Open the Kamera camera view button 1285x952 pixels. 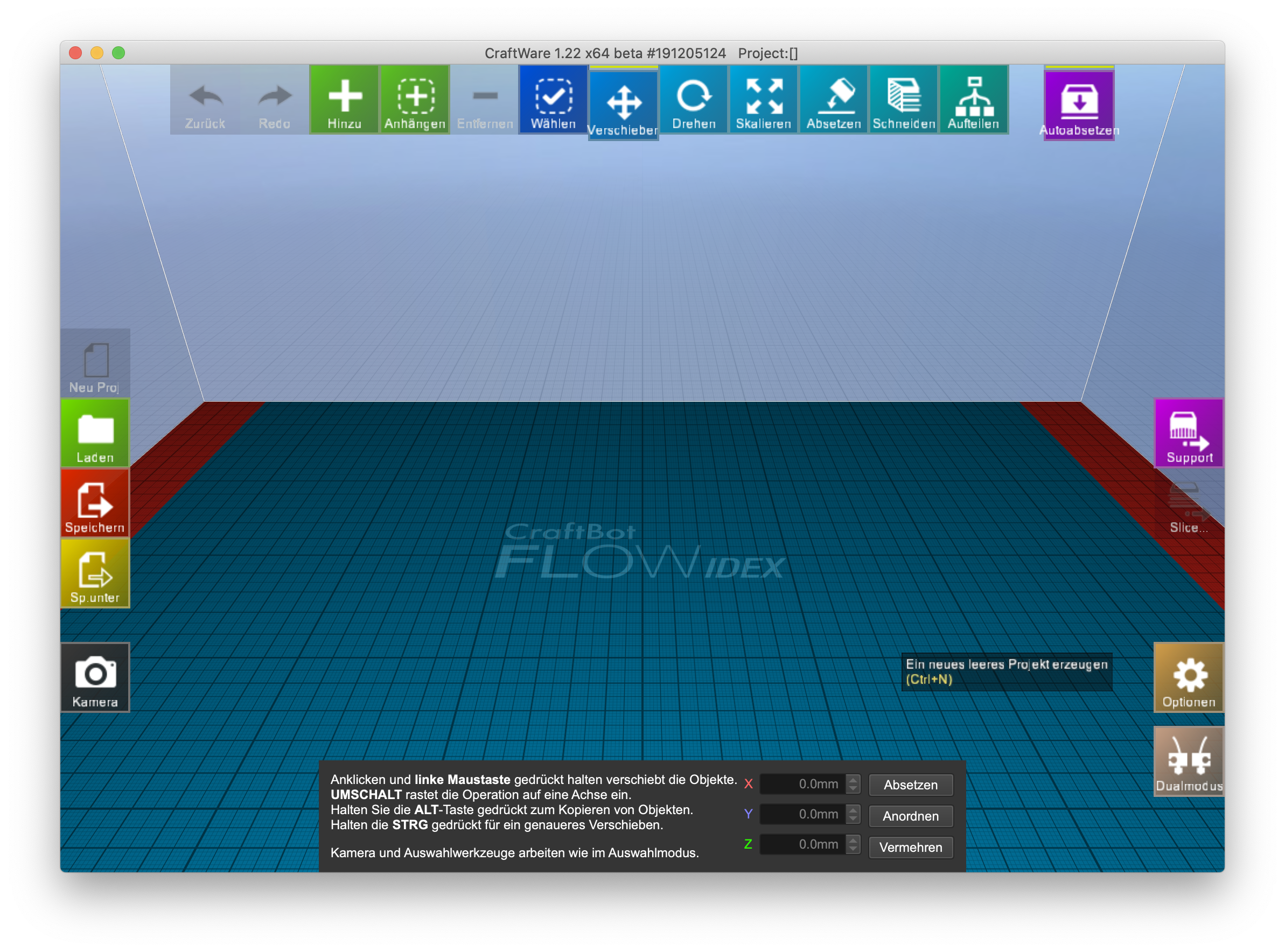pyautogui.click(x=95, y=677)
